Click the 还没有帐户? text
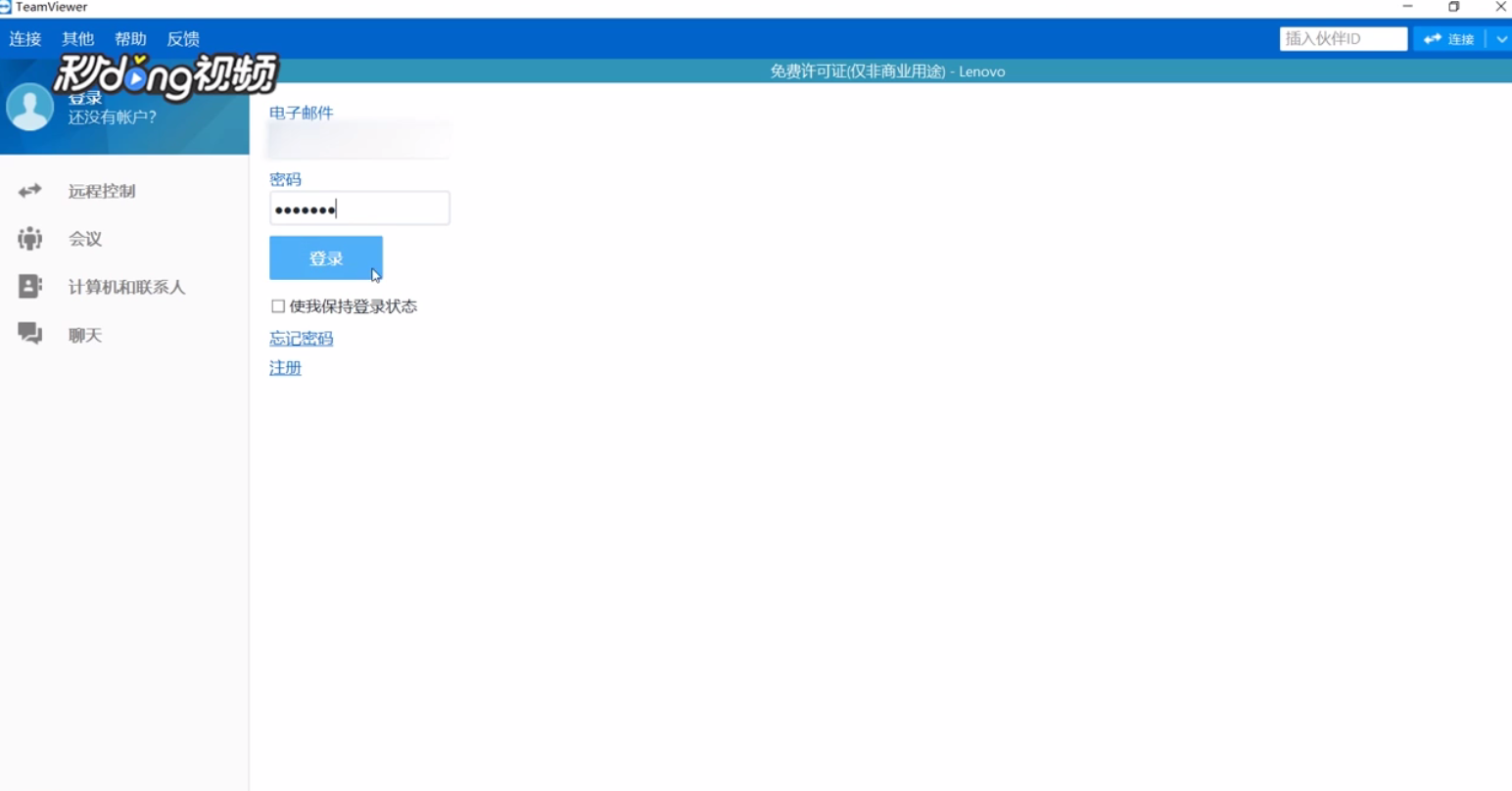Screen dimensions: 1512x791 click(112, 117)
